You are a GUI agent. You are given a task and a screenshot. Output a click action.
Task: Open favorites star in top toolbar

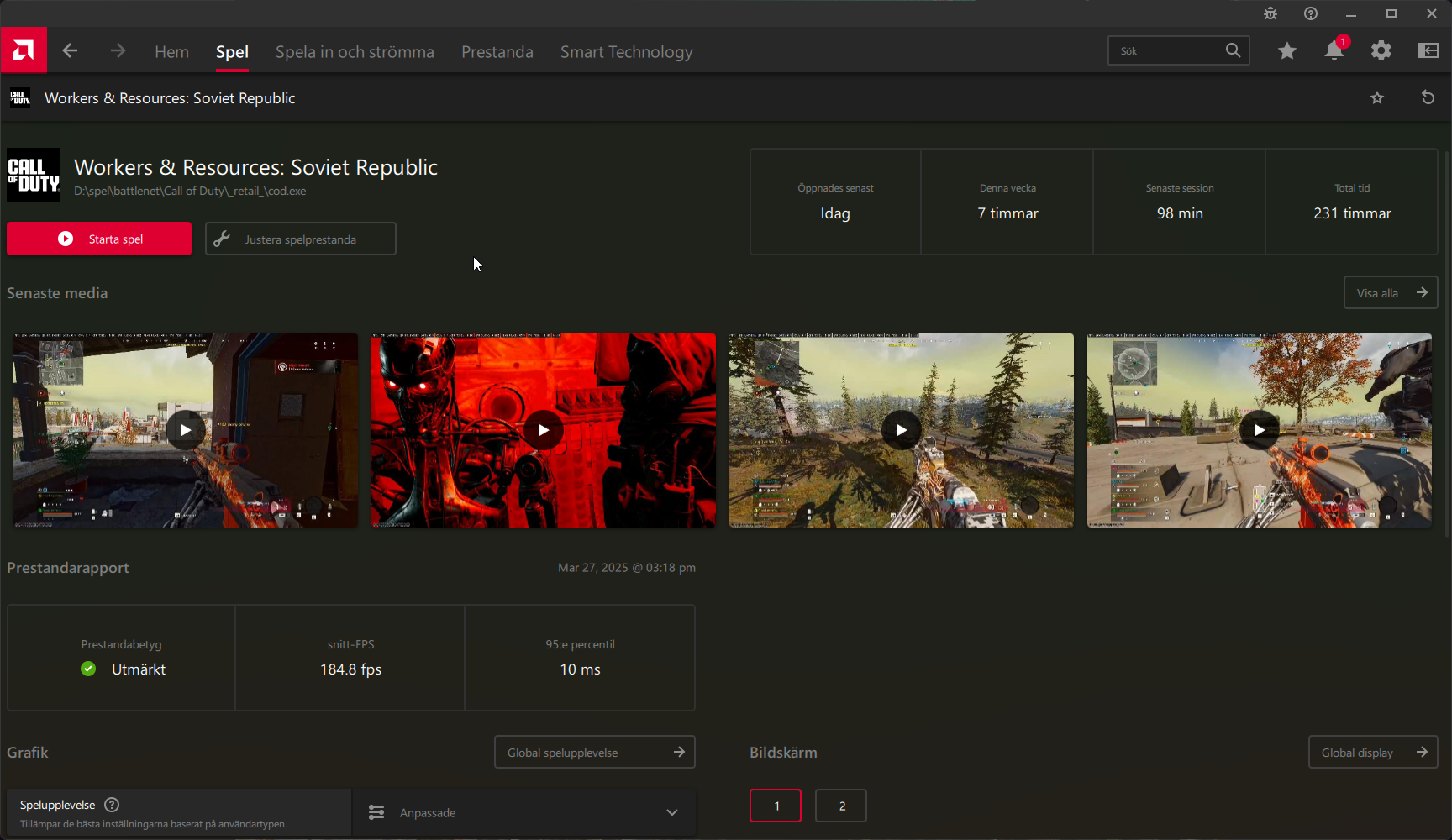[1286, 51]
